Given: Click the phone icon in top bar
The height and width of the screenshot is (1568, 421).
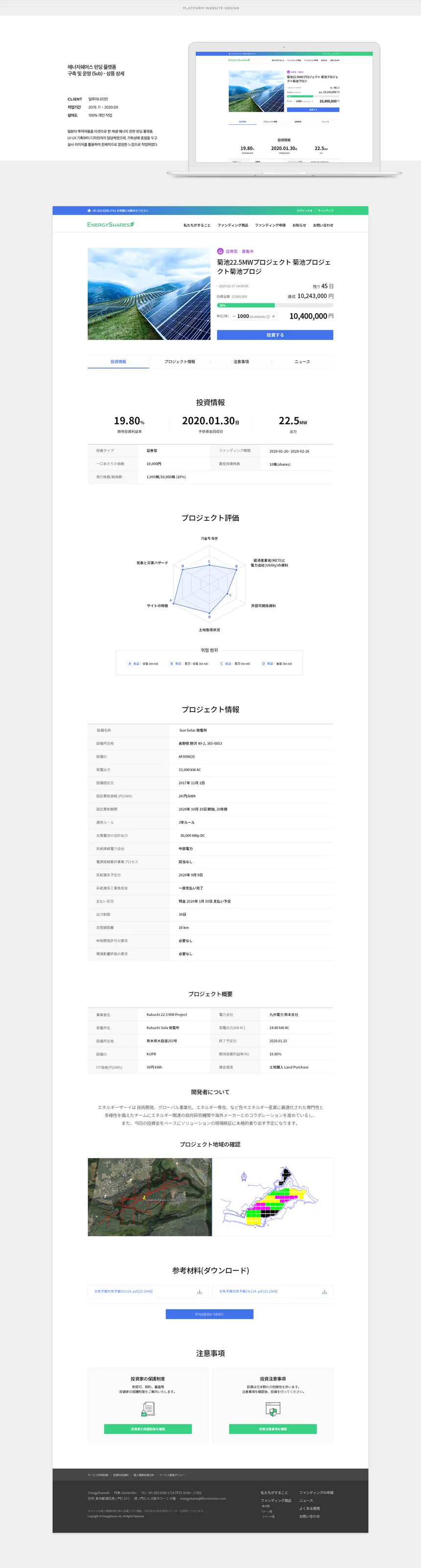Looking at the screenshot, I should [89, 210].
